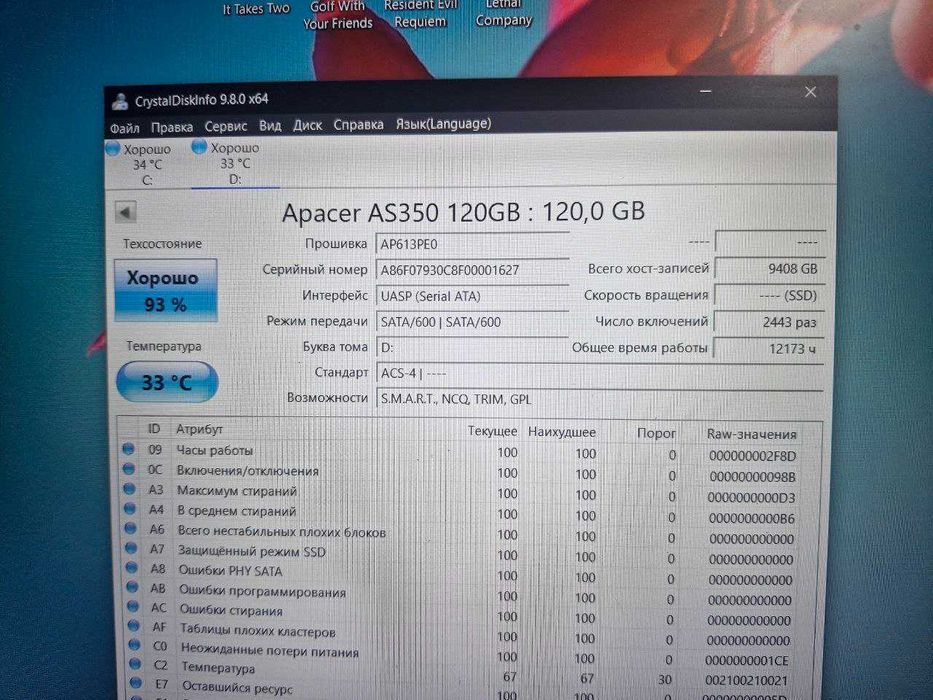The height and width of the screenshot is (700, 933).
Task: Click the serial number field A86F07930C8F00001627
Action: 472,270
